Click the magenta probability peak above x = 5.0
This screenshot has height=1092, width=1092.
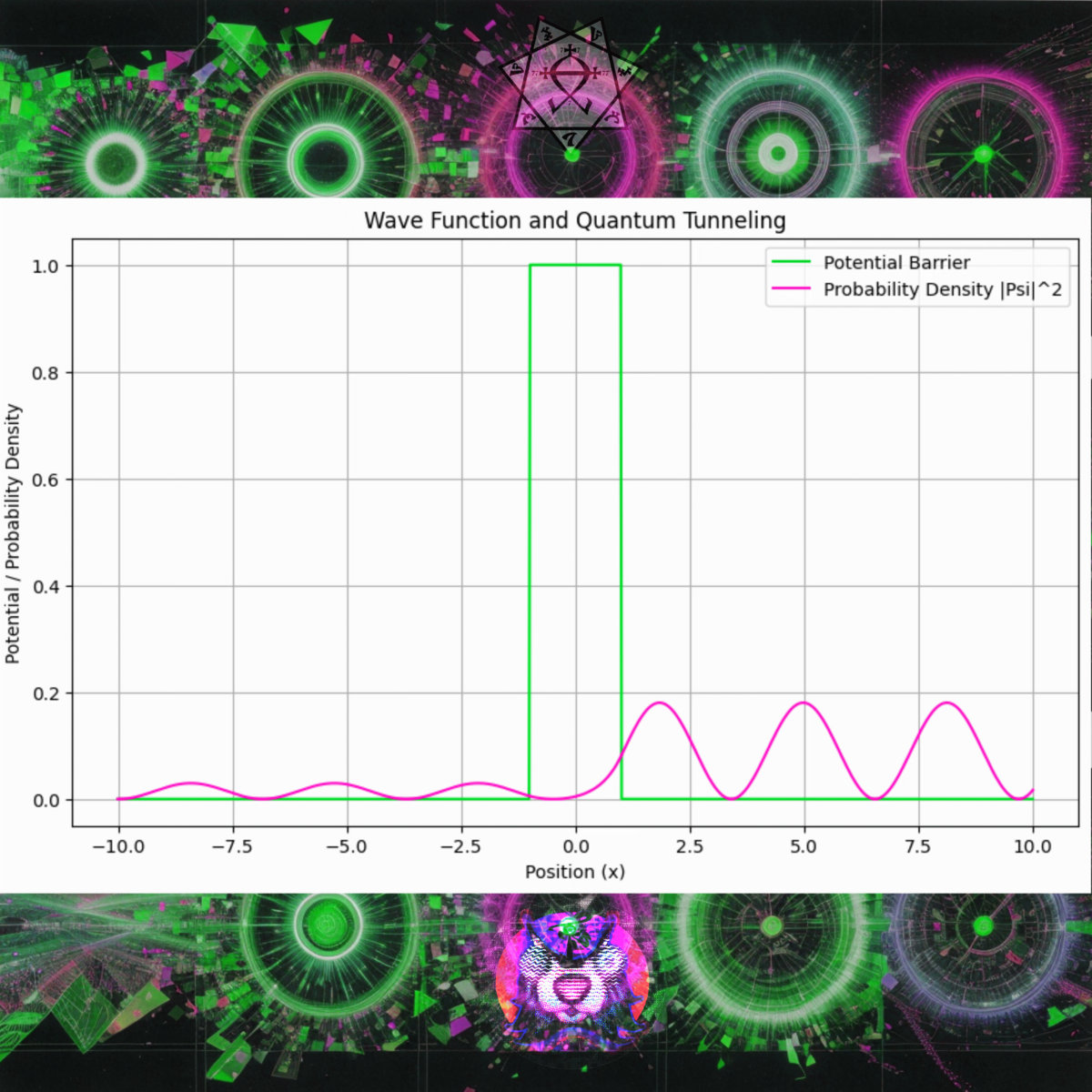804,703
